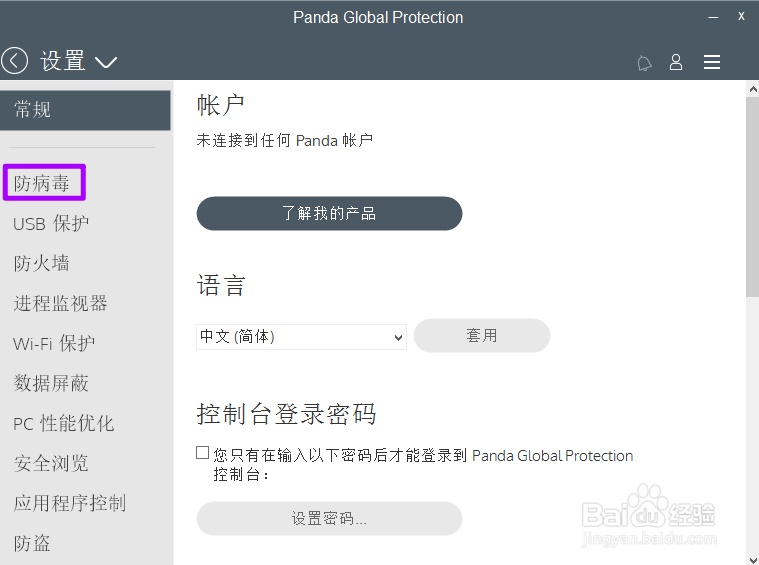This screenshot has width=759, height=565.
Task: Expand the 设置 title dropdown chevron
Action: [106, 62]
